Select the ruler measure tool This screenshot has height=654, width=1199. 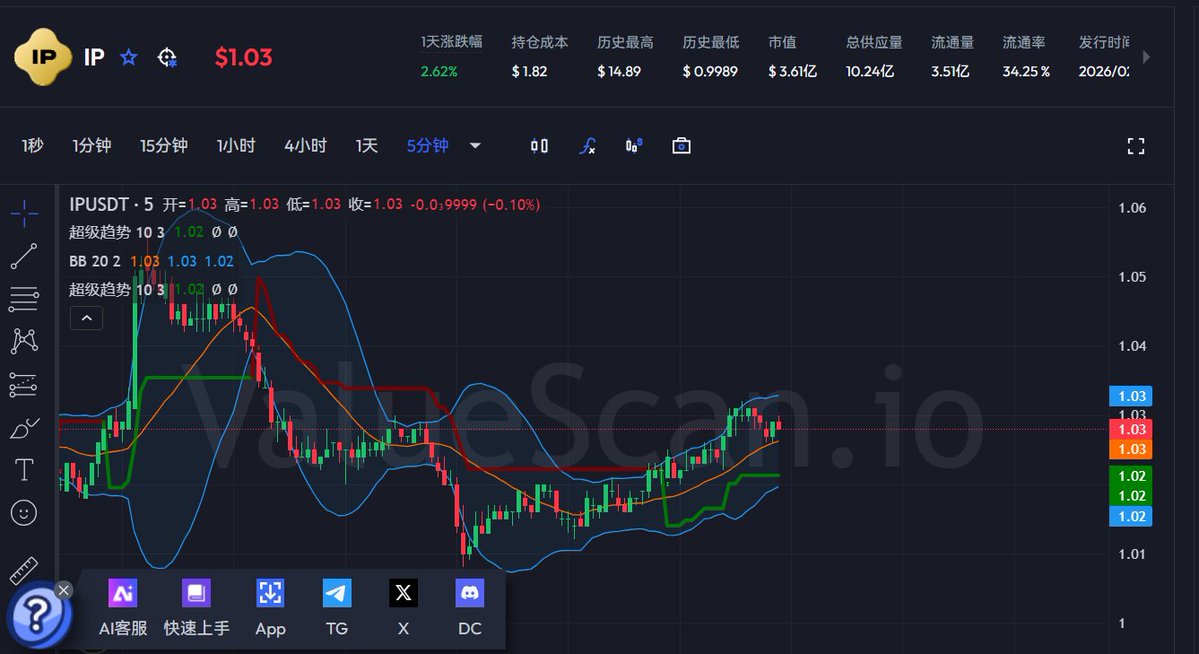(x=24, y=570)
